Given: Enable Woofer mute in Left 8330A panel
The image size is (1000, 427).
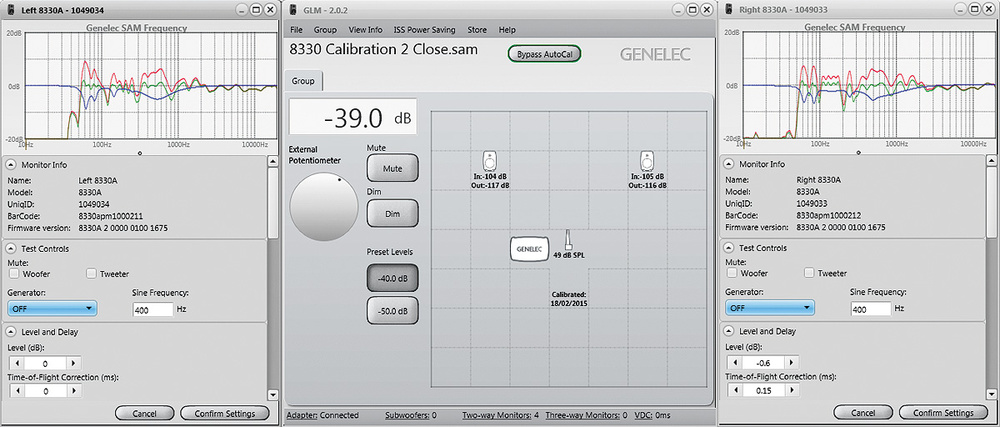Looking at the screenshot, I should [15, 273].
